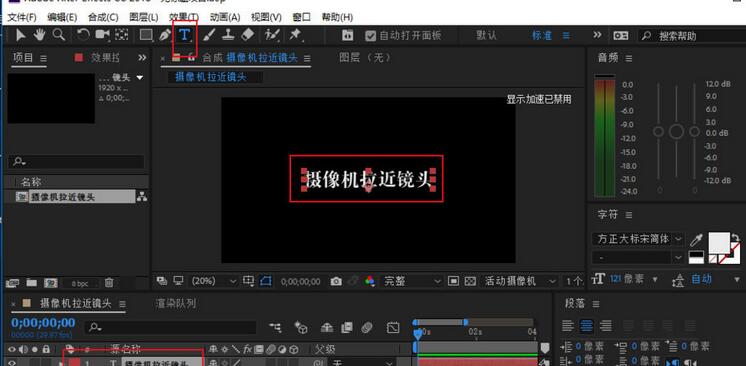The width and height of the screenshot is (746, 366).
Task: Click the fill color swatch in Character panel
Action: 719,242
